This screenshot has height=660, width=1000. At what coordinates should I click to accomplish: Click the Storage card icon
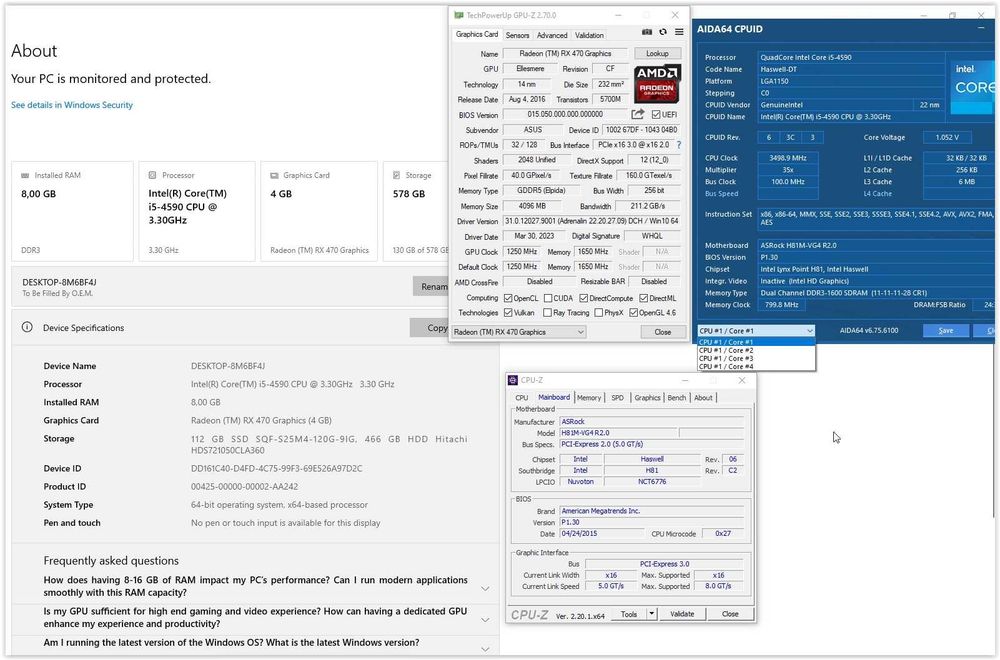point(396,175)
